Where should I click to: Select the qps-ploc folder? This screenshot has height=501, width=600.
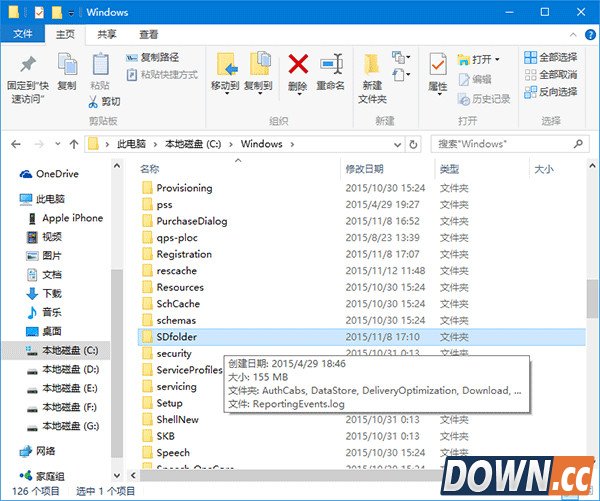click(170, 238)
